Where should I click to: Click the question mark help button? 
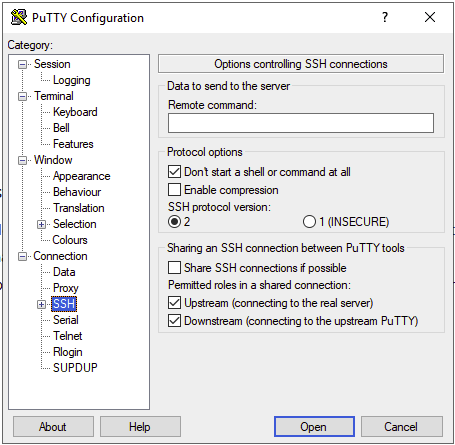[385, 17]
